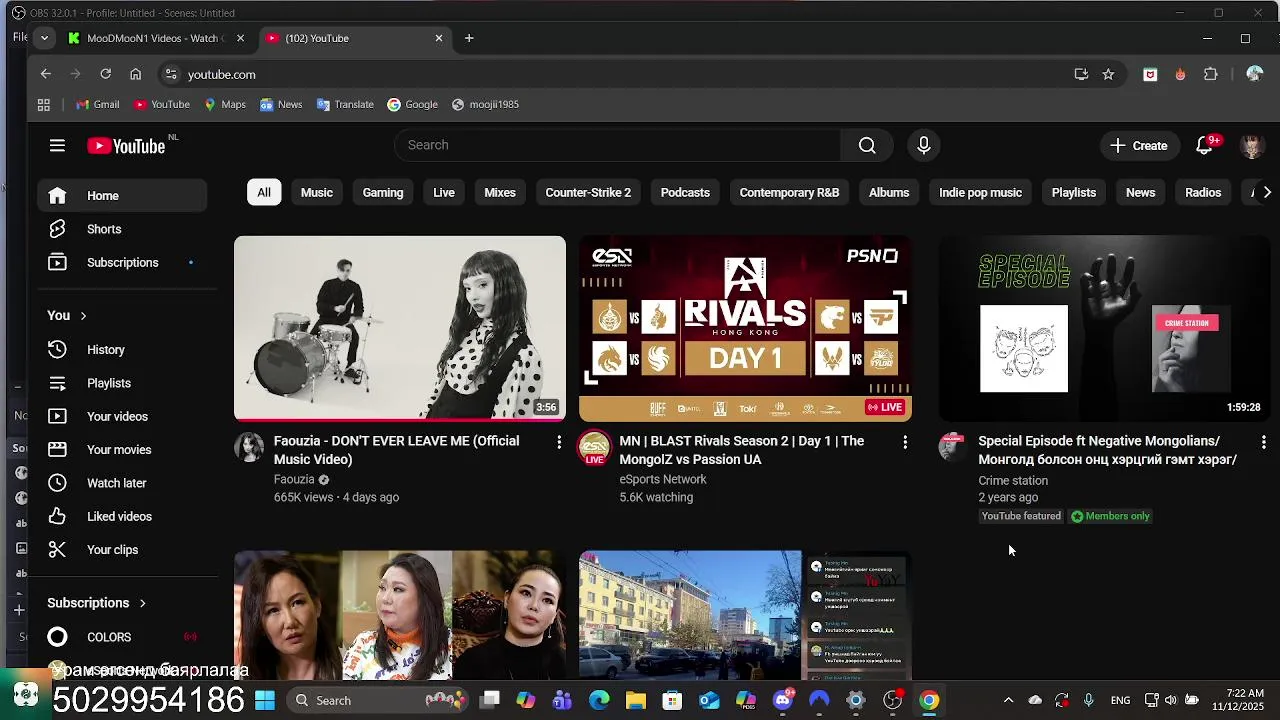Start voice search with the microphone
Image resolution: width=1280 pixels, height=720 pixels.
924,145
